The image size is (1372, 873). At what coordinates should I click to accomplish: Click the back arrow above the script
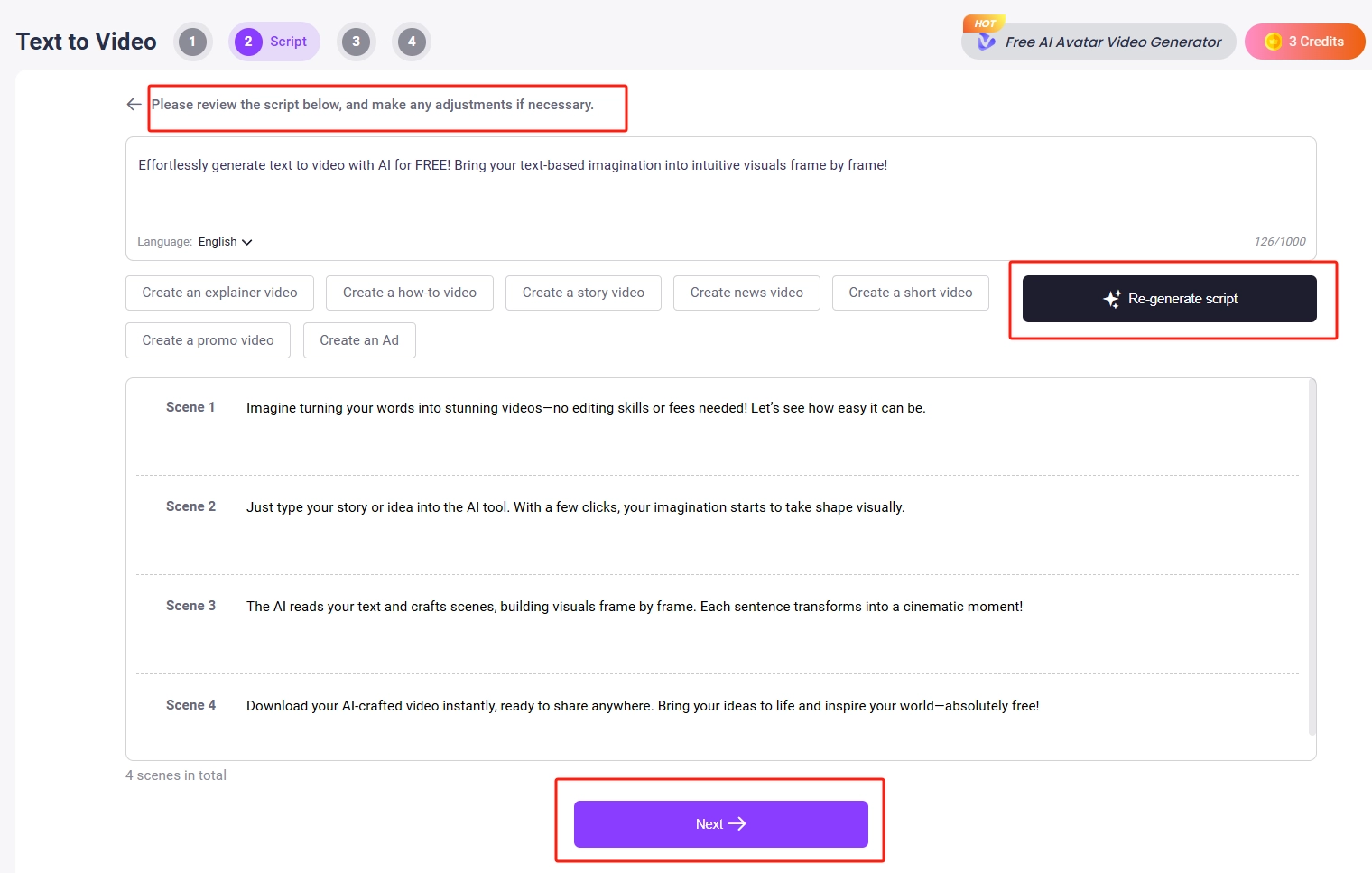click(133, 104)
